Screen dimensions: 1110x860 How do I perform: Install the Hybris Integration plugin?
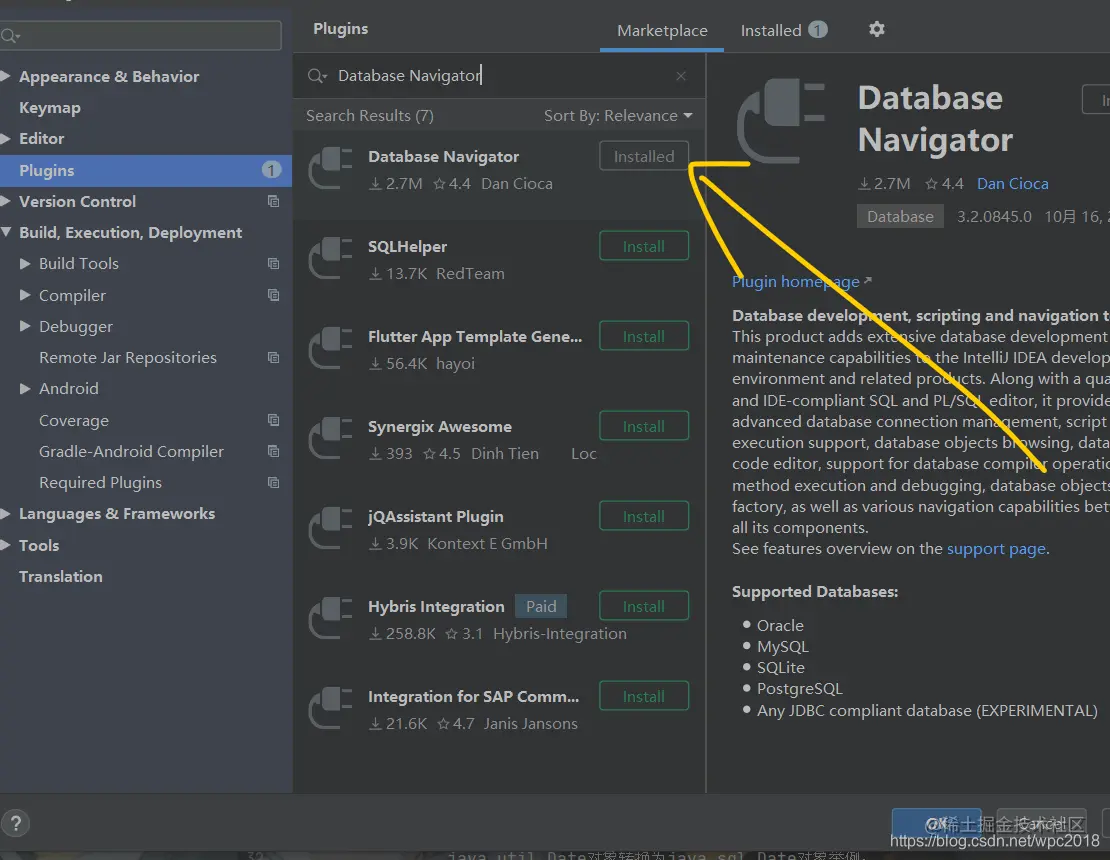(643, 606)
